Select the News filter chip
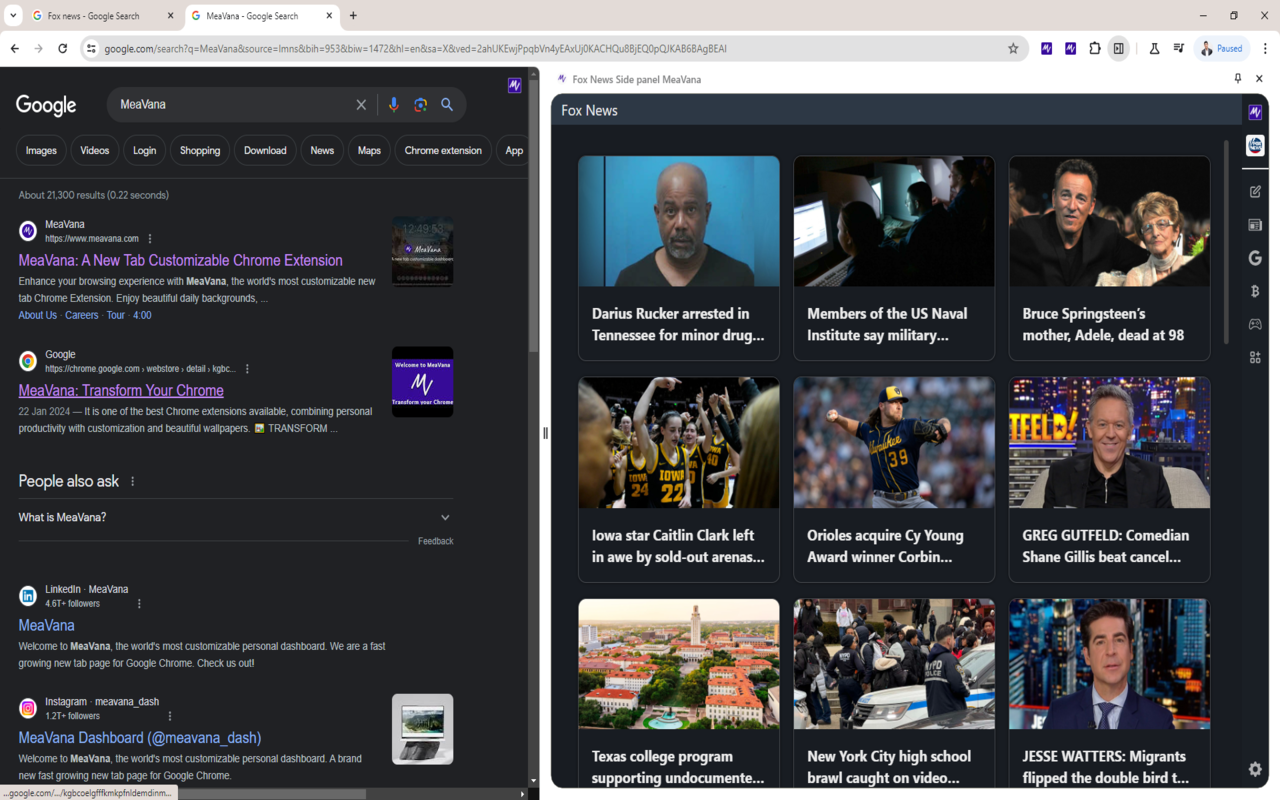The height and width of the screenshot is (800, 1280). coord(322,150)
